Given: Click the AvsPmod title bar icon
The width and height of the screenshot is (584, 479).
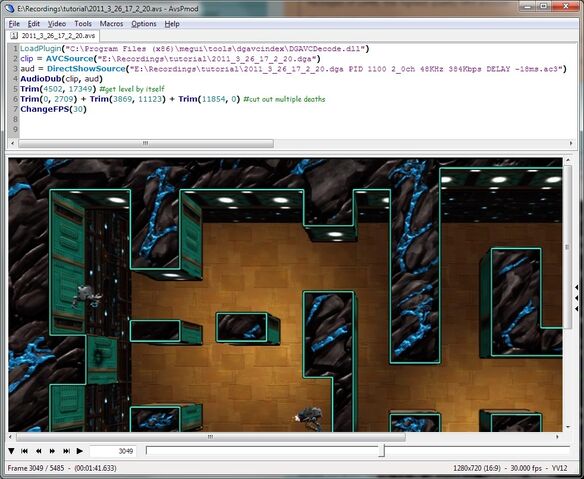Looking at the screenshot, I should pyautogui.click(x=10, y=8).
